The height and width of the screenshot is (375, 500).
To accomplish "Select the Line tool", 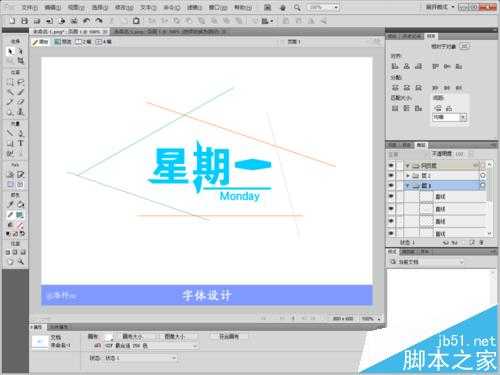I will pyautogui.click(x=10, y=133).
